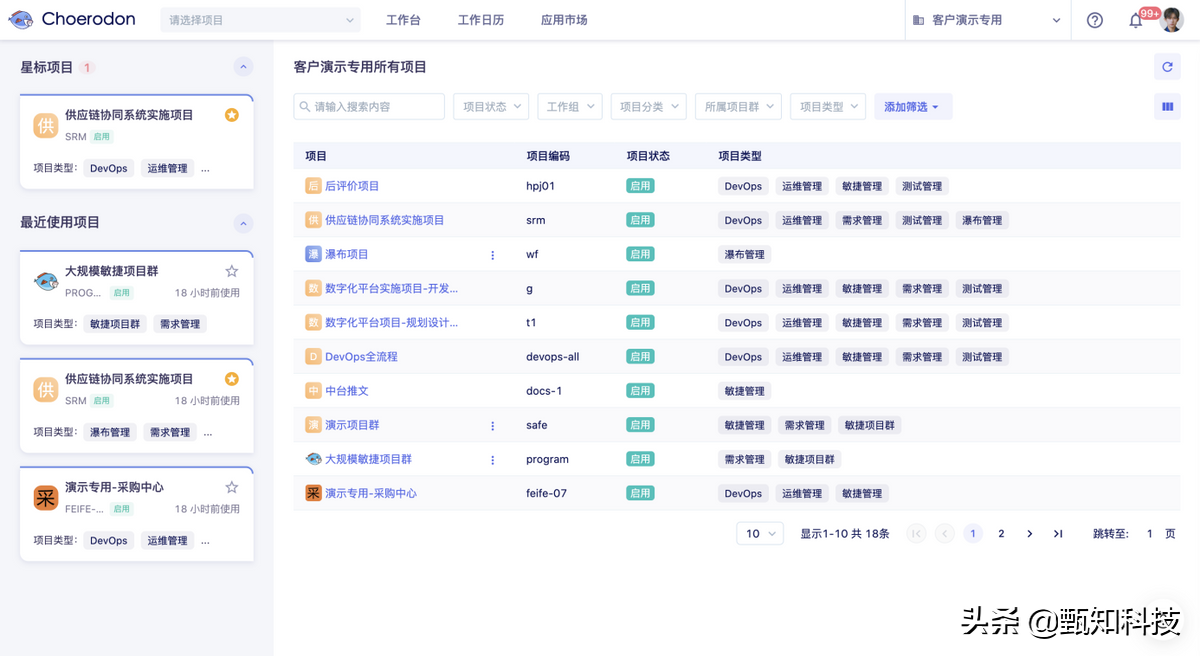This screenshot has height=656, width=1200.
Task: Click the Choerodon logo icon
Action: tap(21, 19)
